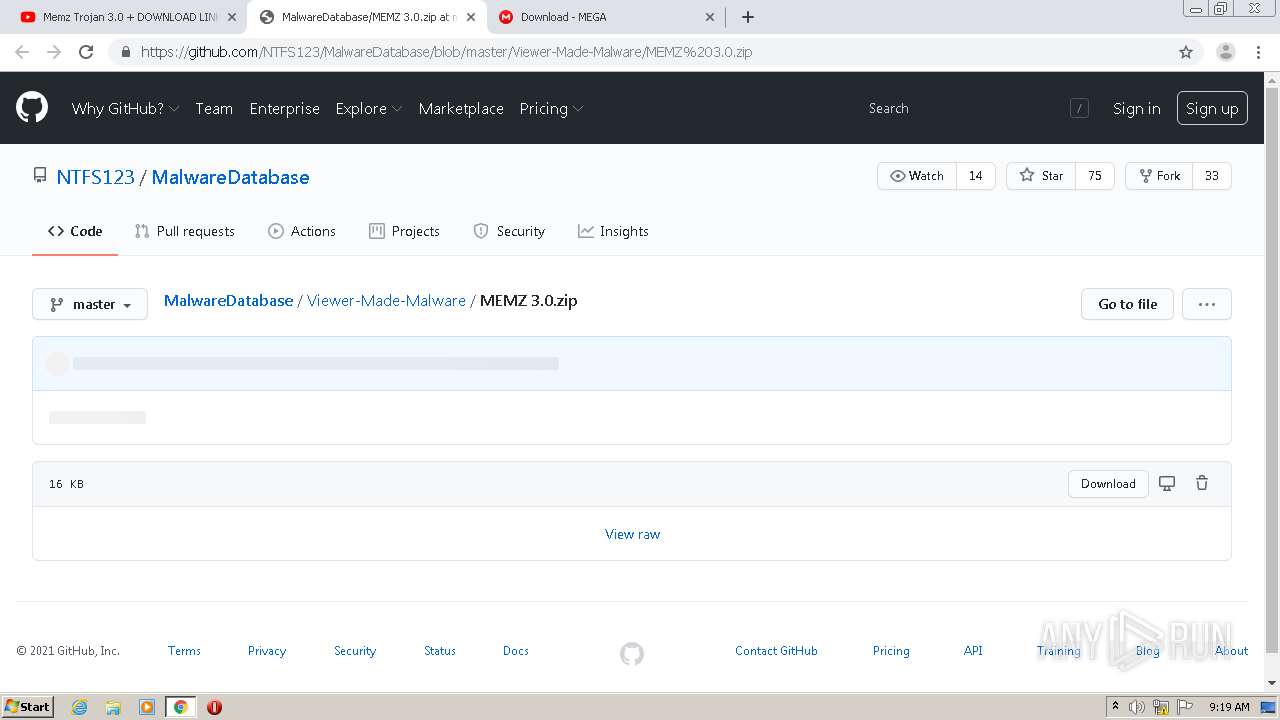This screenshot has width=1280, height=720.
Task: Click the Go to file button
Action: point(1127,304)
